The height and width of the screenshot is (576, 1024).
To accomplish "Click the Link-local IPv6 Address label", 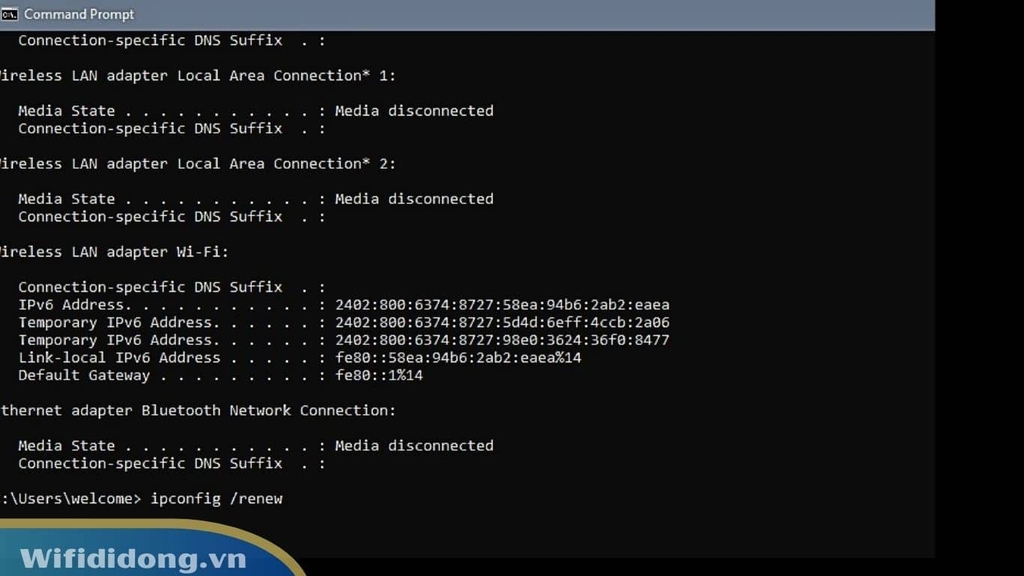I will [x=119, y=358].
